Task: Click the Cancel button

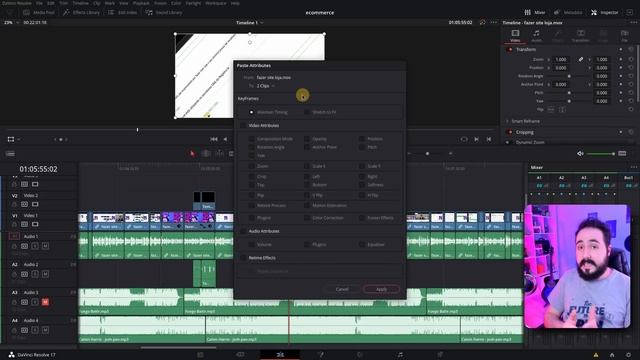Action: click(x=342, y=289)
